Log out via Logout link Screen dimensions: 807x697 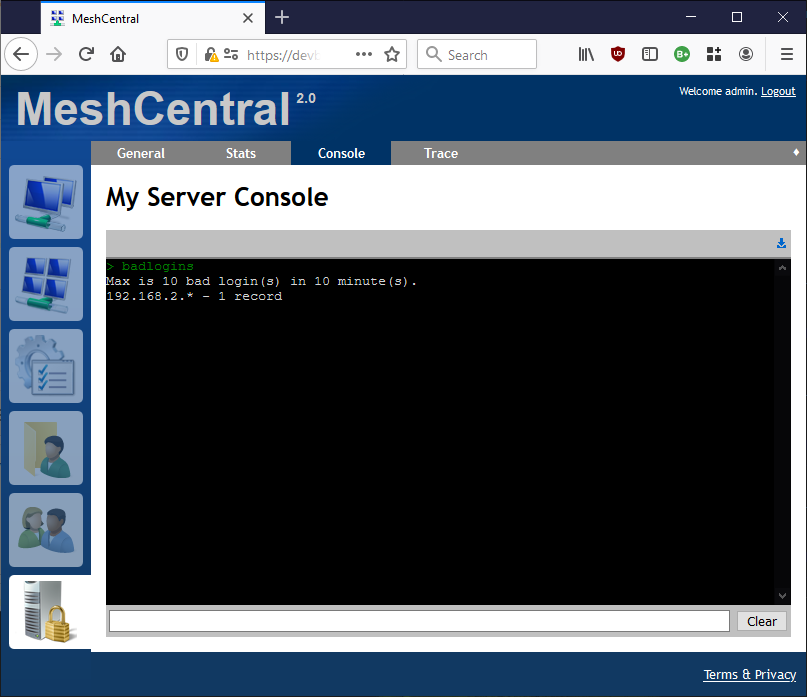click(778, 91)
